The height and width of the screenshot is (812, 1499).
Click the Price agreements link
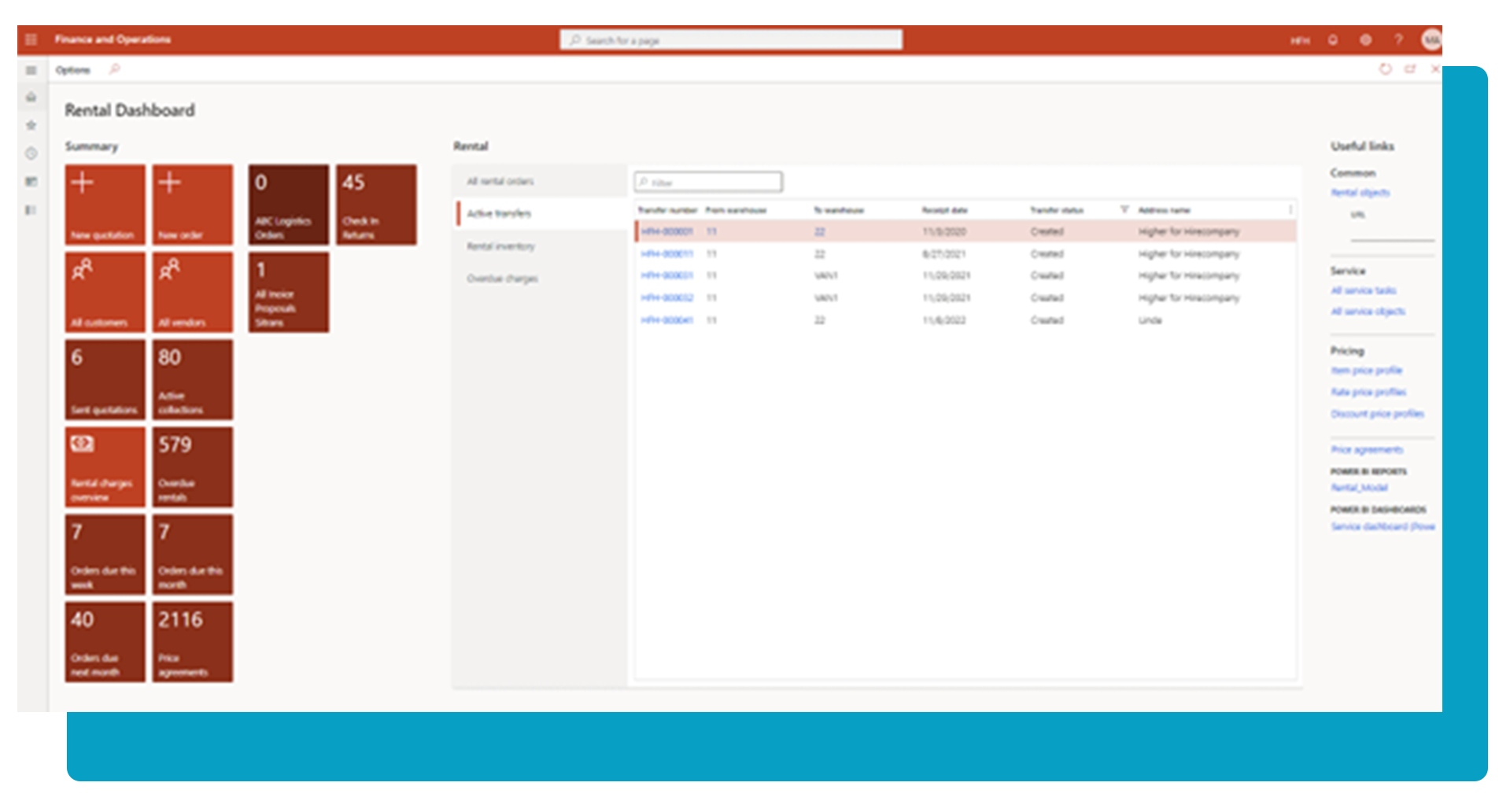pyautogui.click(x=1367, y=449)
